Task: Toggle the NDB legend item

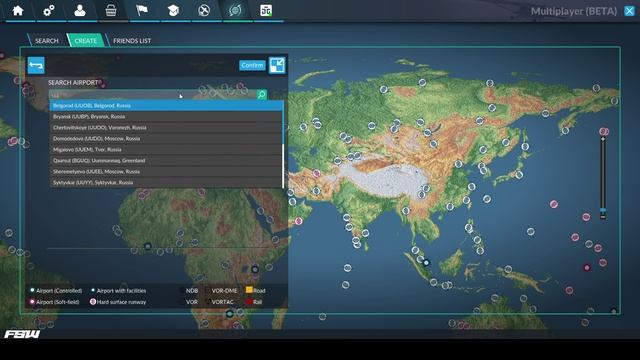Action: tap(189, 291)
